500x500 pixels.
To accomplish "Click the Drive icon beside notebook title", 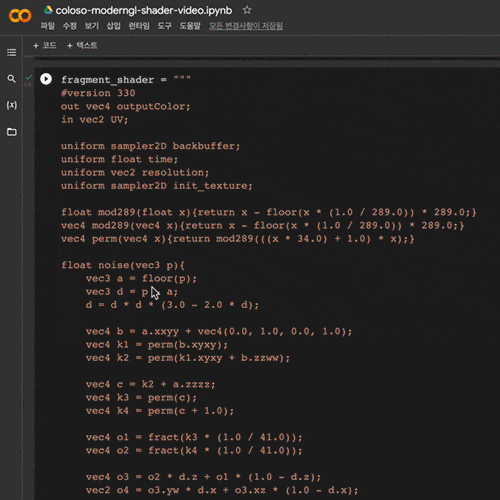I will [48, 10].
